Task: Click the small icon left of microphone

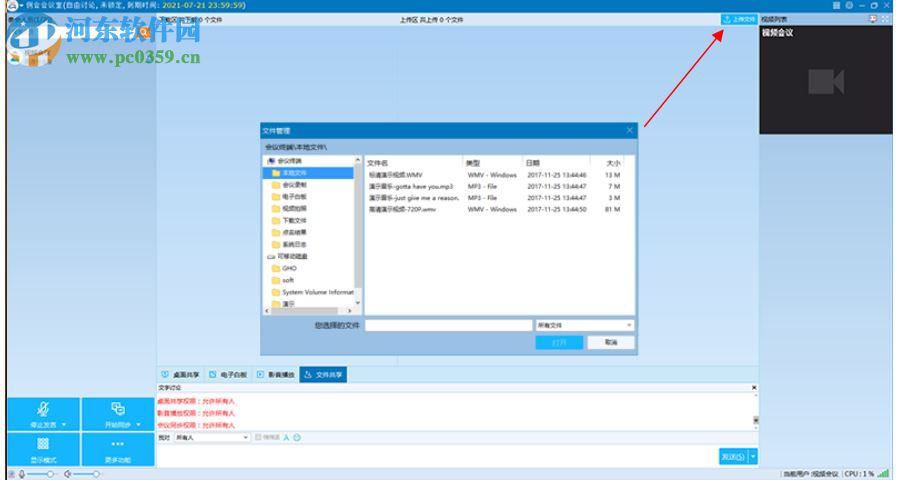Action: point(12,474)
